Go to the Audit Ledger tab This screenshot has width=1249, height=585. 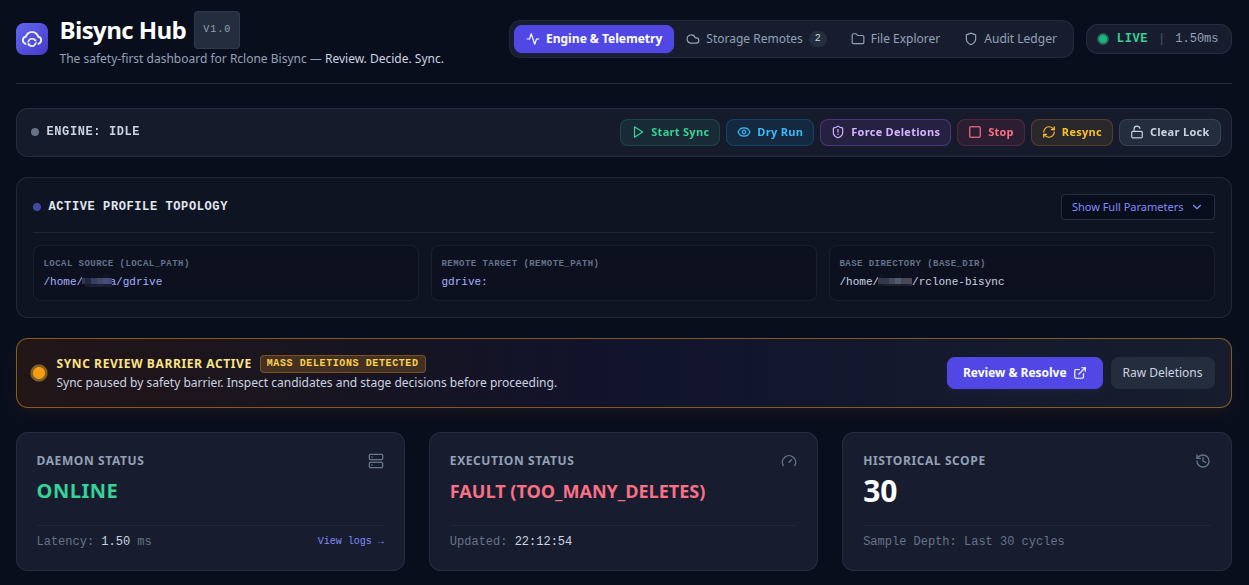(1010, 39)
